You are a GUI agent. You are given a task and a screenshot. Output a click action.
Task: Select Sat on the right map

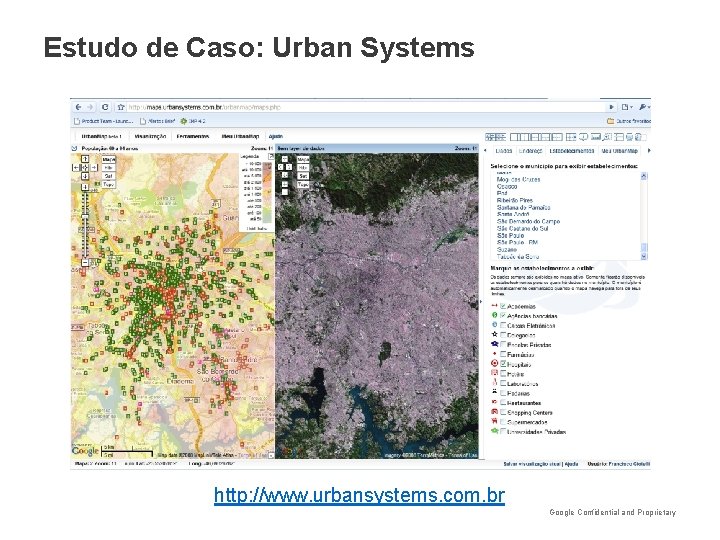coord(303,176)
